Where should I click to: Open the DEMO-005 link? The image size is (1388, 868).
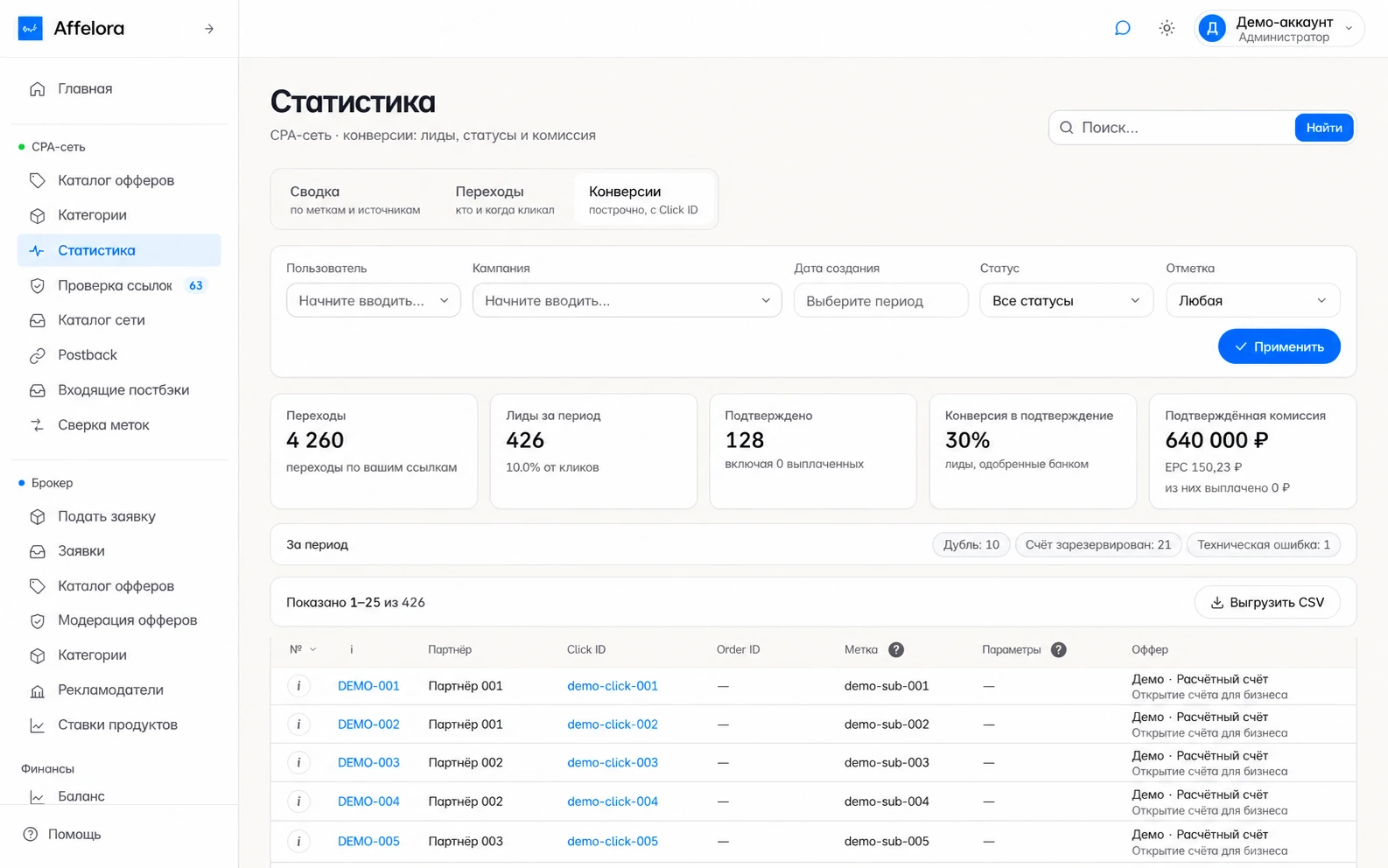click(x=368, y=842)
